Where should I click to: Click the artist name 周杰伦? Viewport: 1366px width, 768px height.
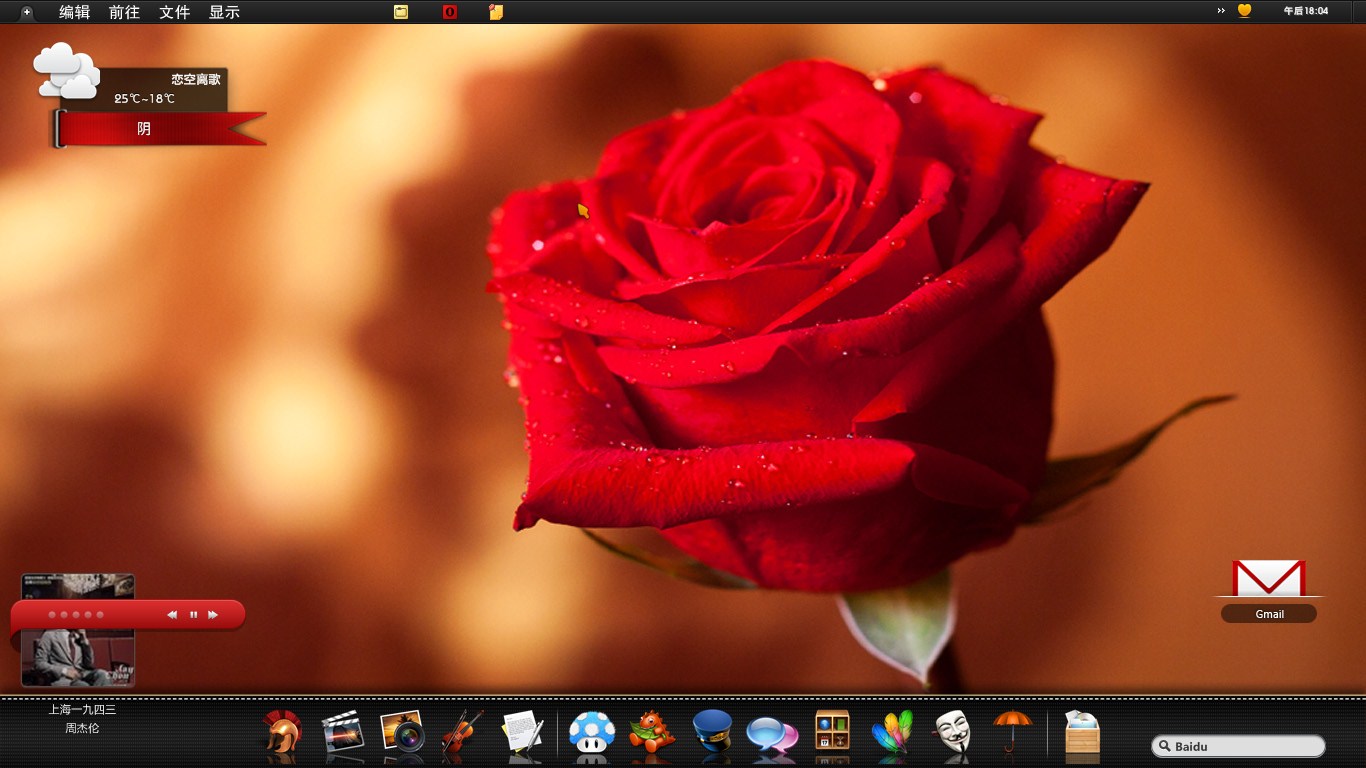click(x=83, y=728)
